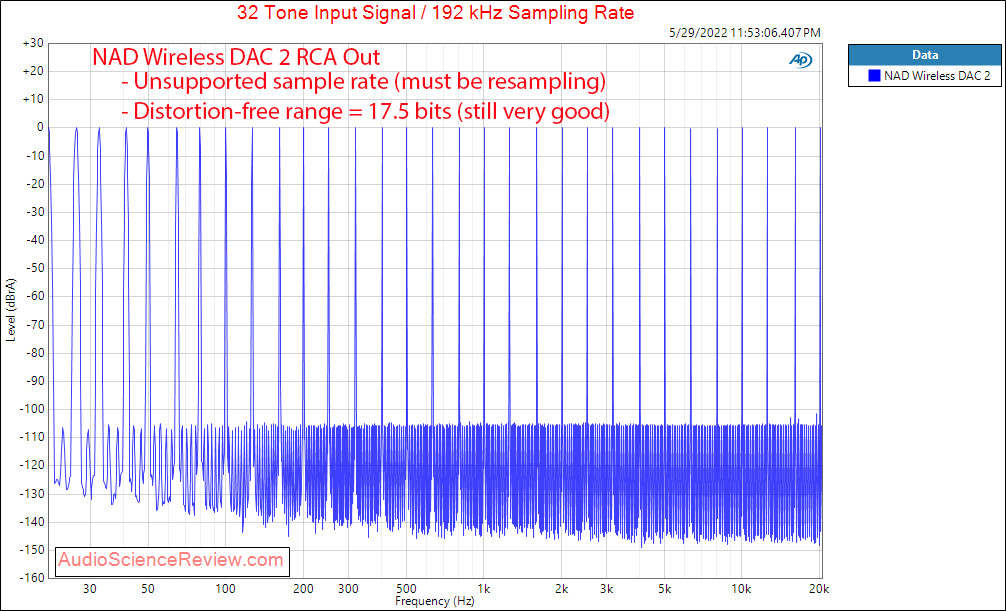Click the +30 y-axis tick label

[x=33, y=43]
